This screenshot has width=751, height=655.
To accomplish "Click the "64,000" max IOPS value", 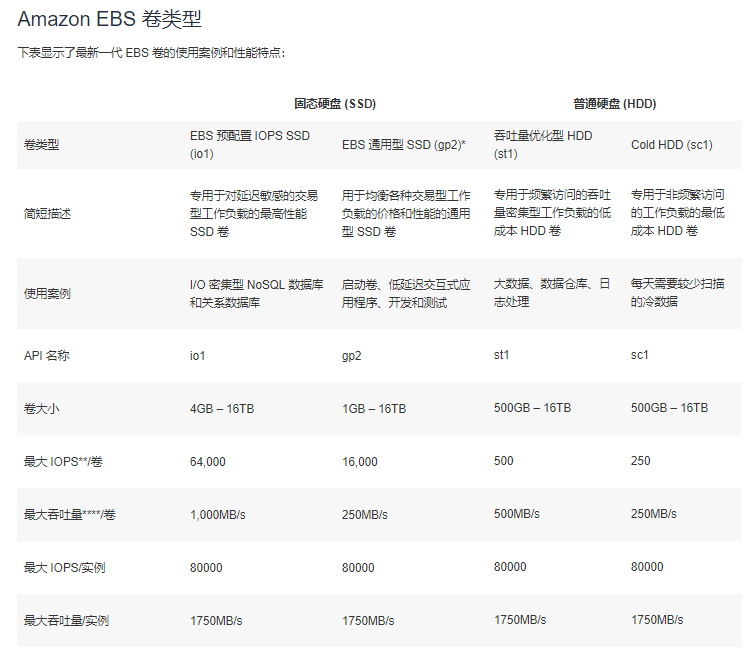I will coord(207,462).
